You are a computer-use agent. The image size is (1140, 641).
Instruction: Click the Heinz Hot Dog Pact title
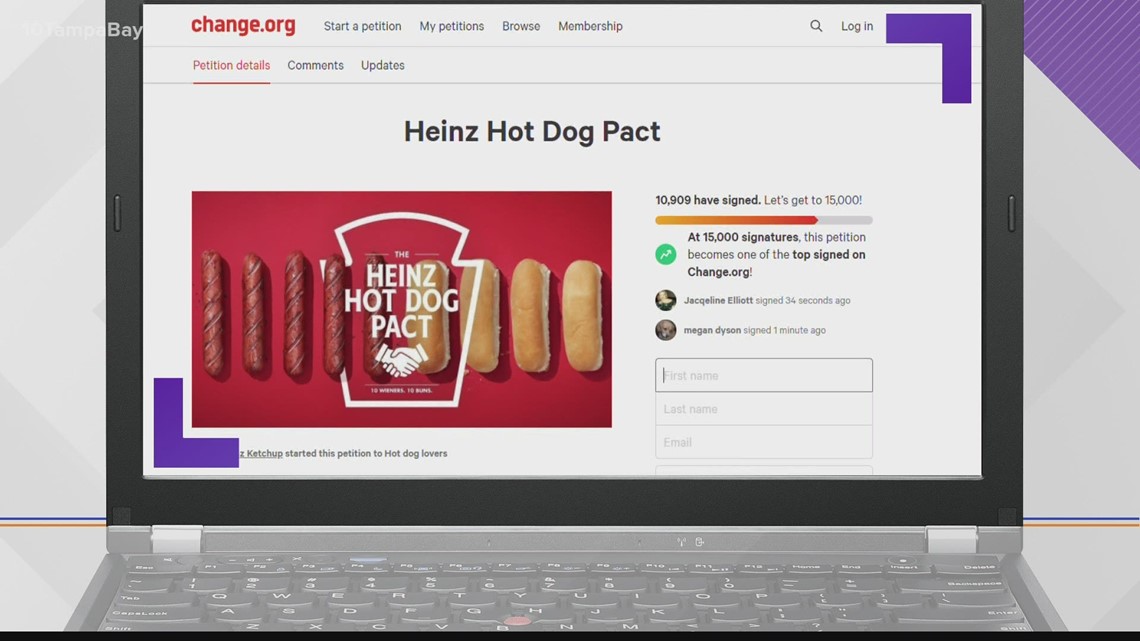[x=532, y=132]
